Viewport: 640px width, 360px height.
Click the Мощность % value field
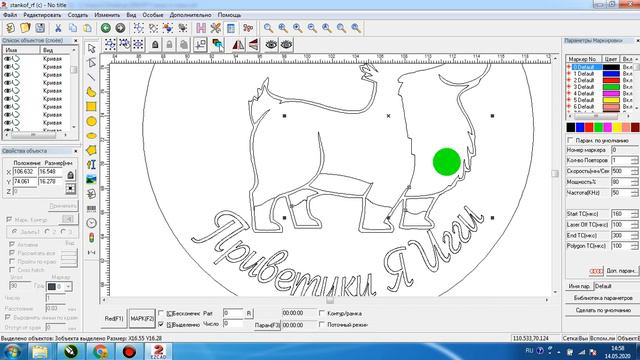click(x=621, y=182)
